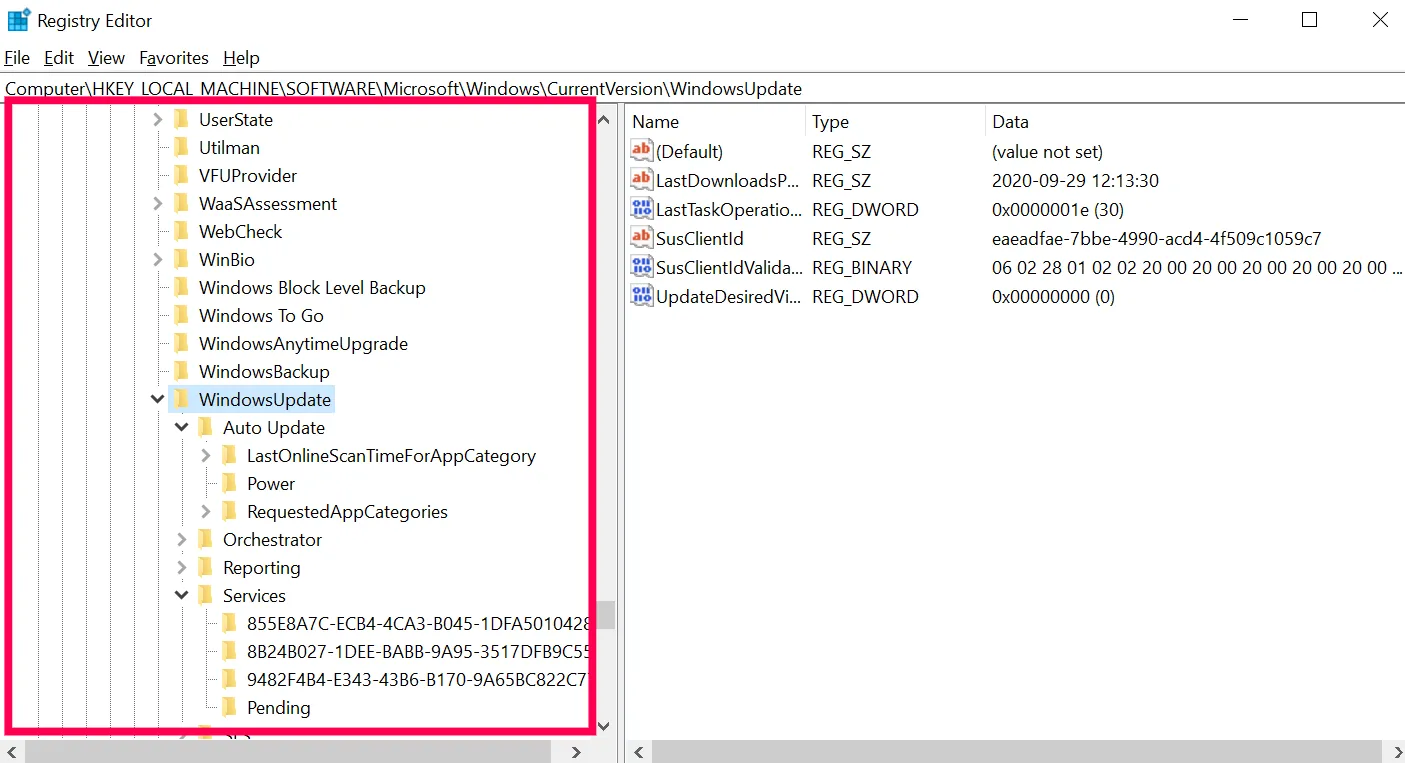
Task: Select the UserState folder icon
Action: [x=181, y=120]
